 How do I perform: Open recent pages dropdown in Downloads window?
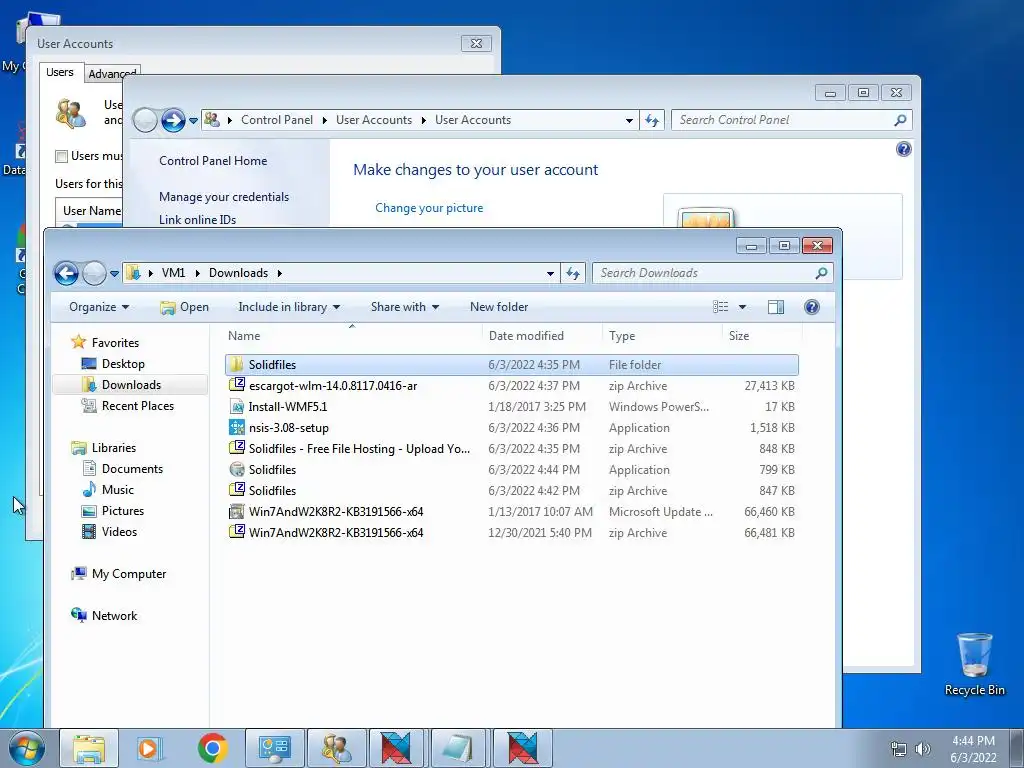tap(114, 274)
